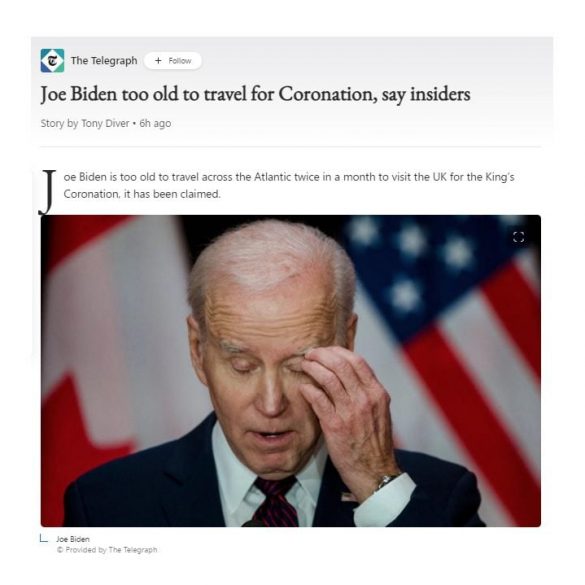Click the caption corner bracket icon
Image resolution: width=585 pixels, height=585 pixels.
tap(44, 538)
